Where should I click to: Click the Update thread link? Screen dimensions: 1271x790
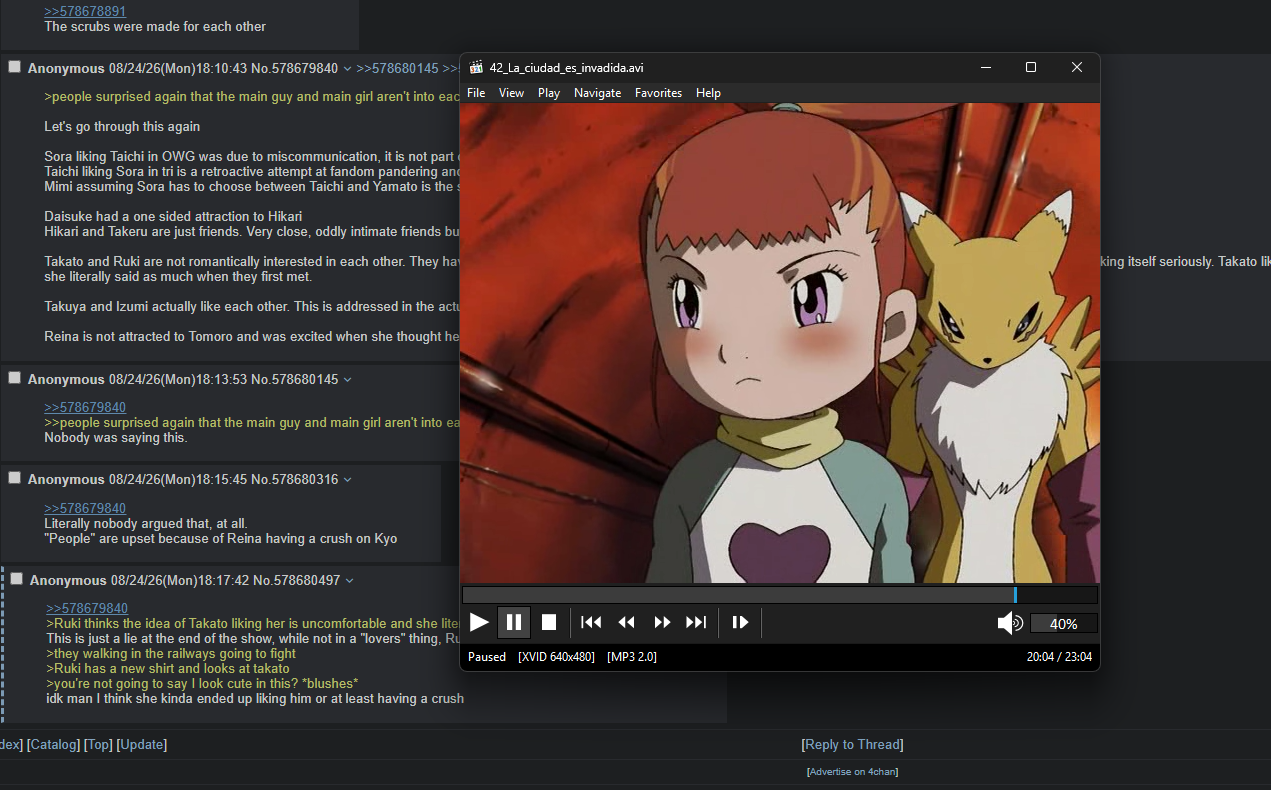pyautogui.click(x=142, y=745)
